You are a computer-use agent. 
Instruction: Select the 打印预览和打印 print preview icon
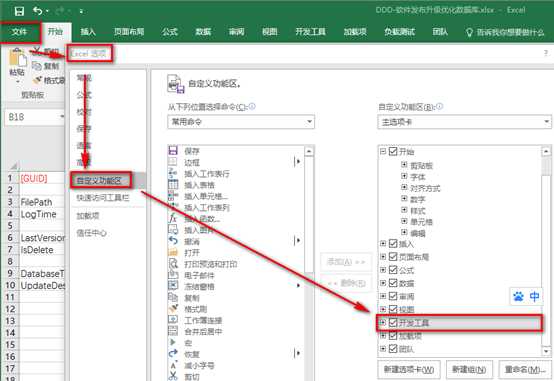pyautogui.click(x=173, y=264)
